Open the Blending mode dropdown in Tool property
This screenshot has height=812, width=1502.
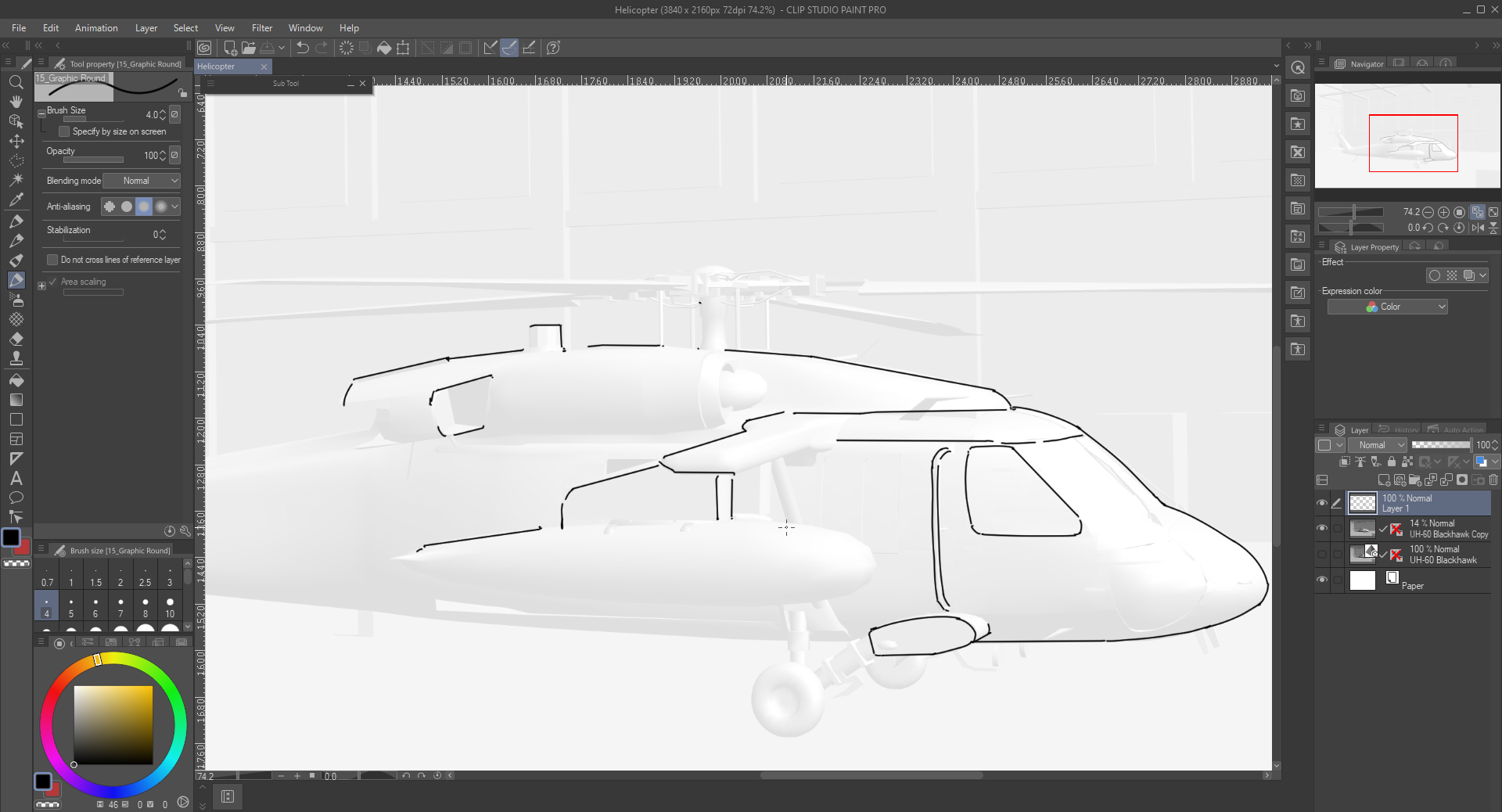[x=142, y=181]
